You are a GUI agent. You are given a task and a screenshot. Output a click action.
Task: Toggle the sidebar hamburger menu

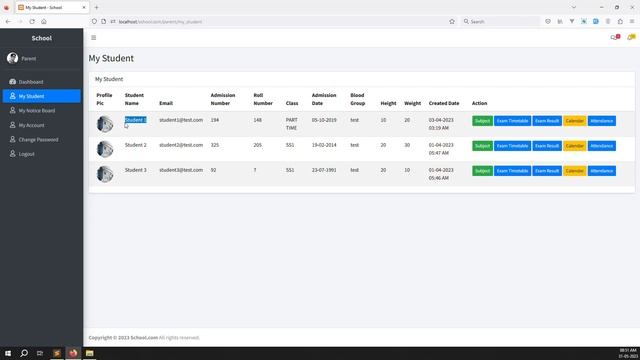[x=93, y=38]
